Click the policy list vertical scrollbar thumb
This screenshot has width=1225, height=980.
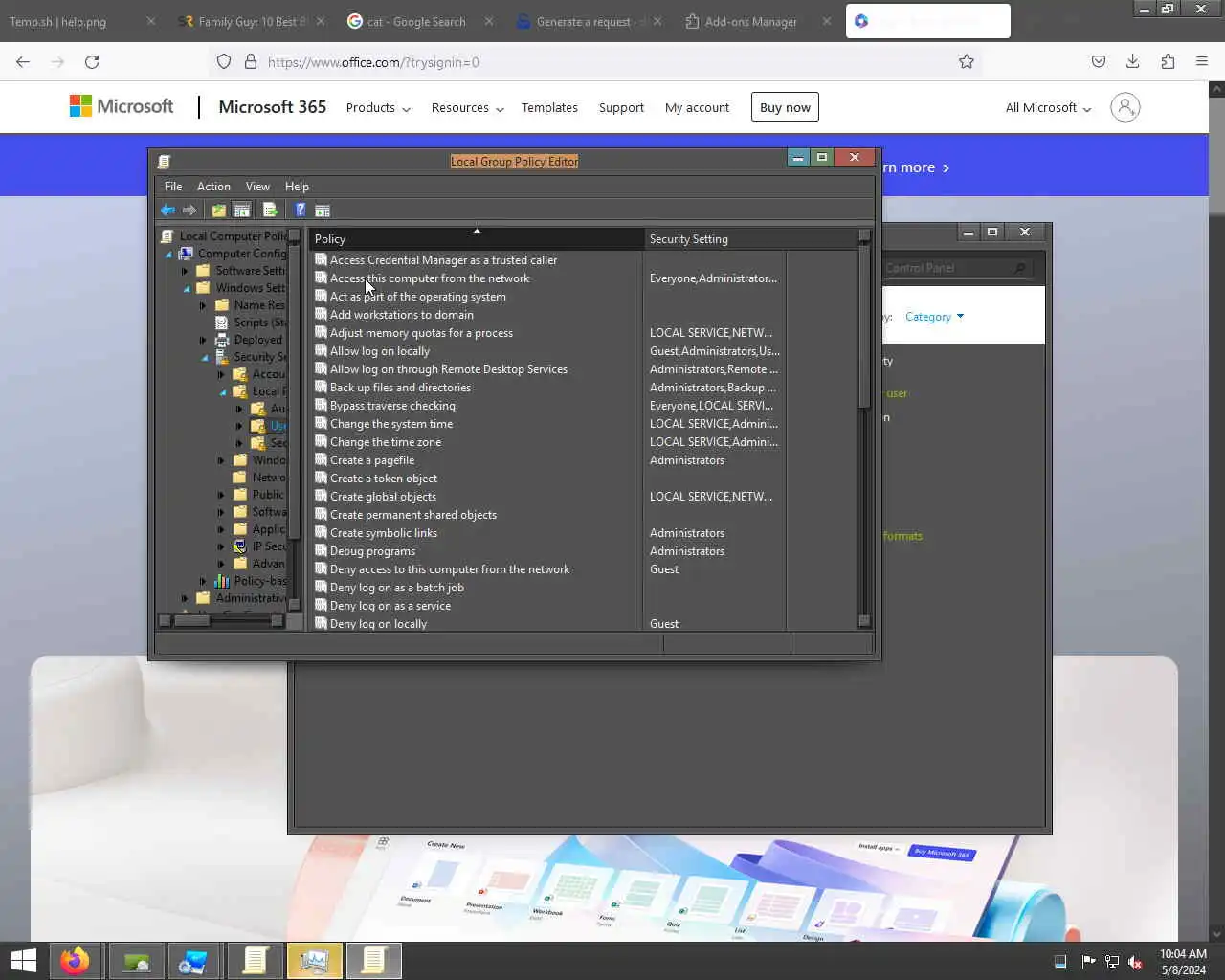click(x=865, y=325)
